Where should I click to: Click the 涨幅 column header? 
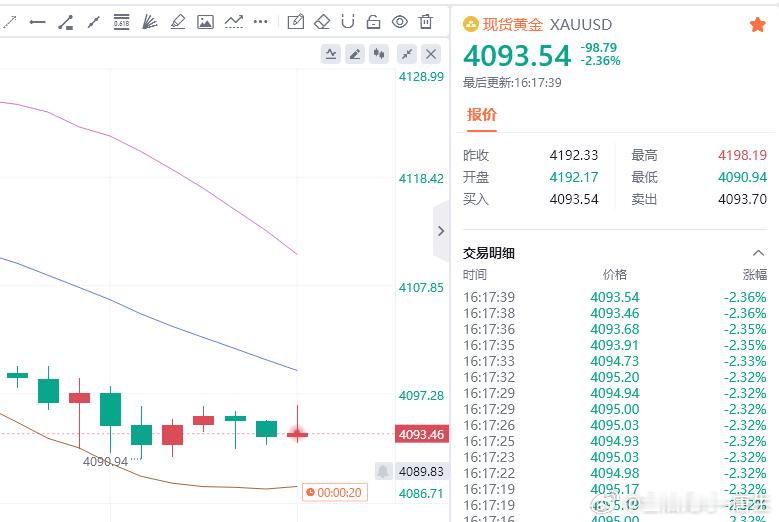tap(755, 275)
